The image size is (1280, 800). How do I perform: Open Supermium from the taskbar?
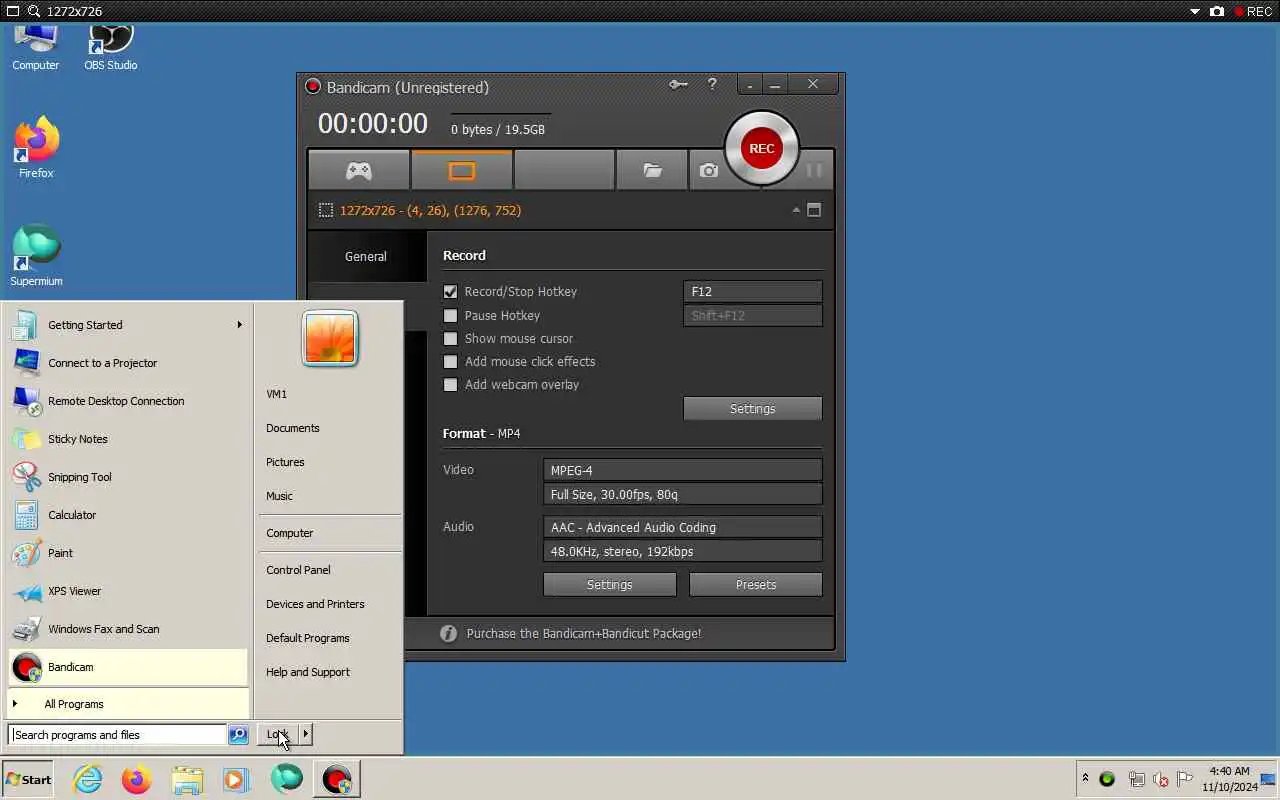coord(286,779)
